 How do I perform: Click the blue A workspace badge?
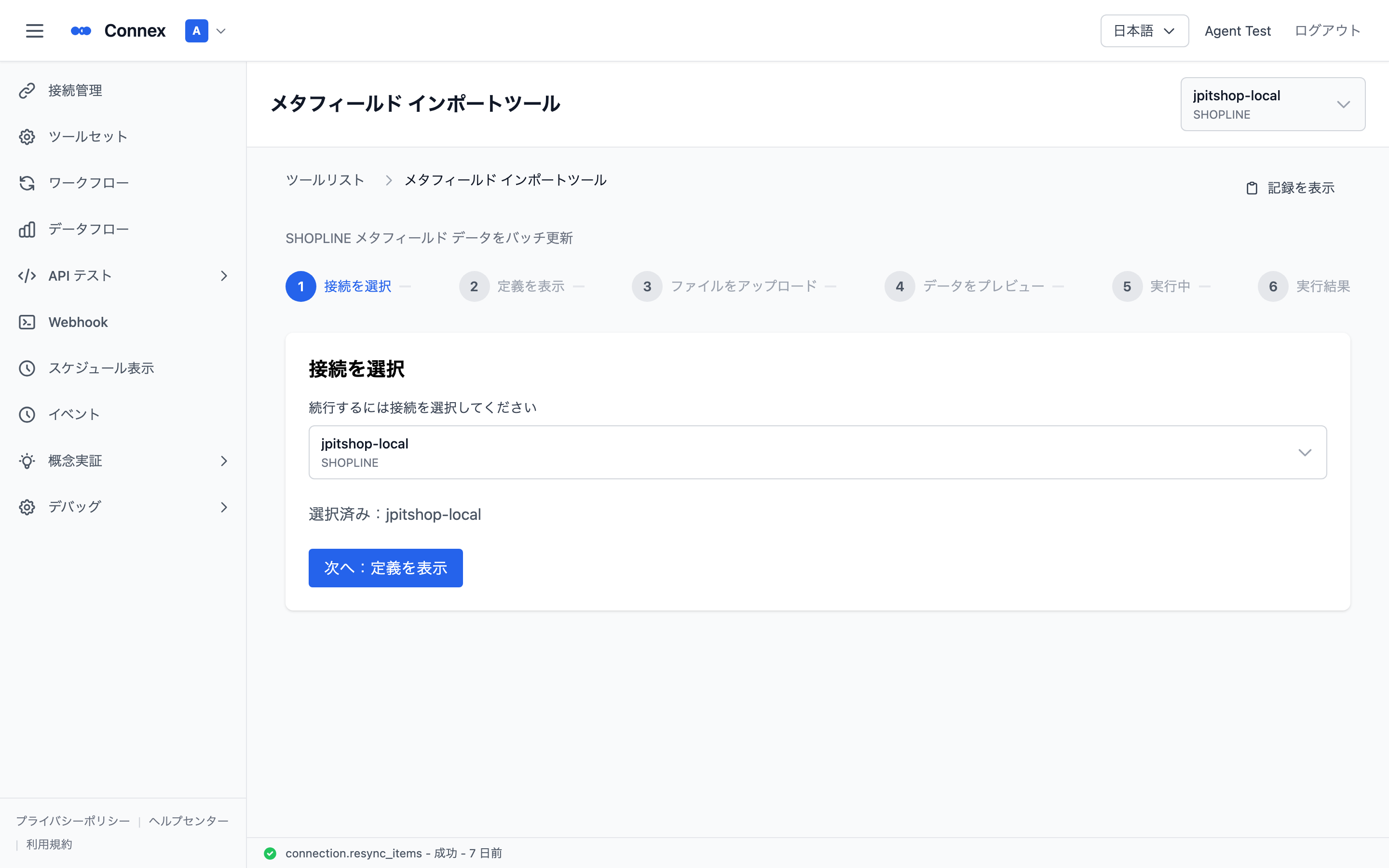196,31
